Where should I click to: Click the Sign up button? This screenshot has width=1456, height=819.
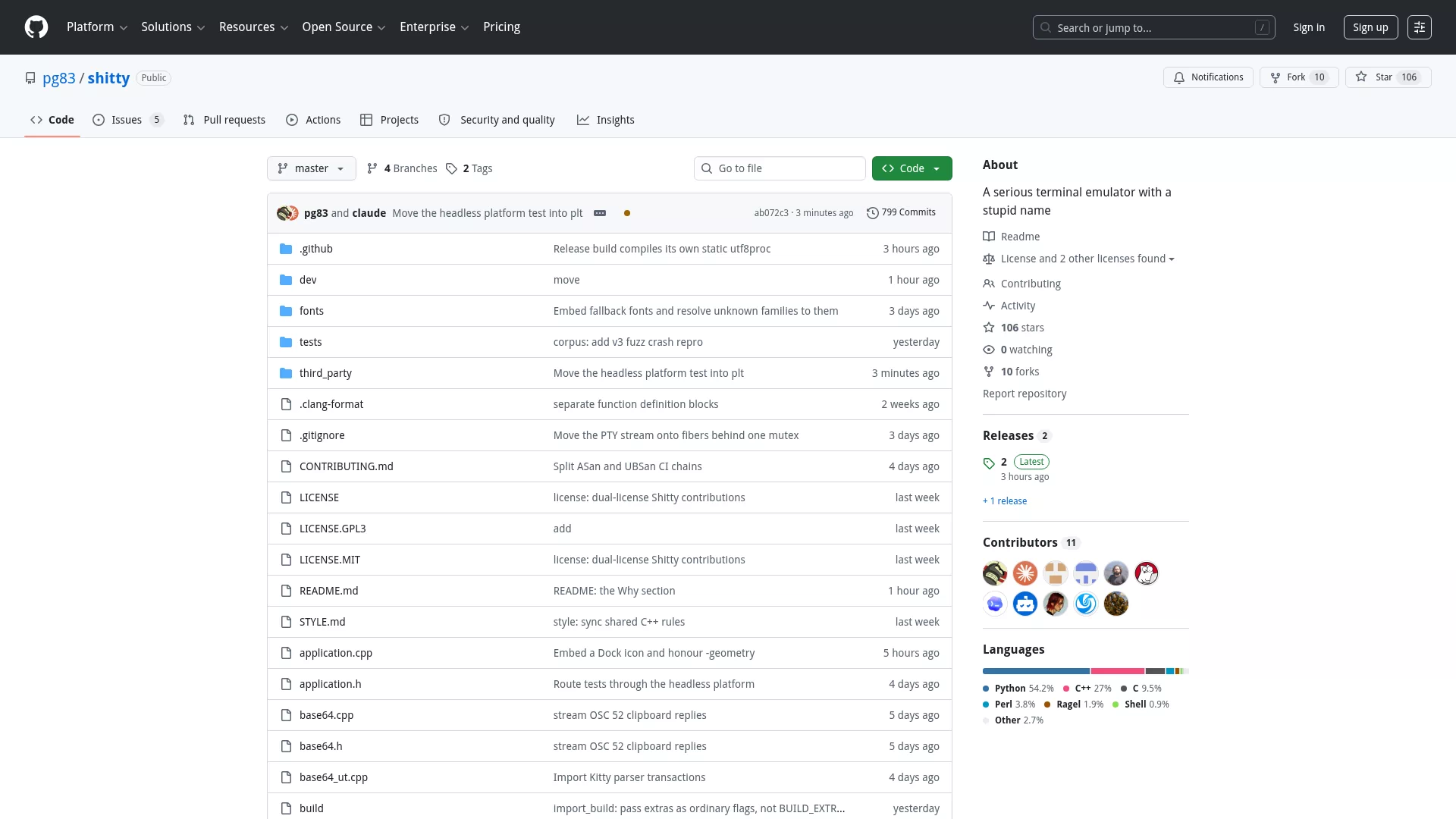[1370, 27]
